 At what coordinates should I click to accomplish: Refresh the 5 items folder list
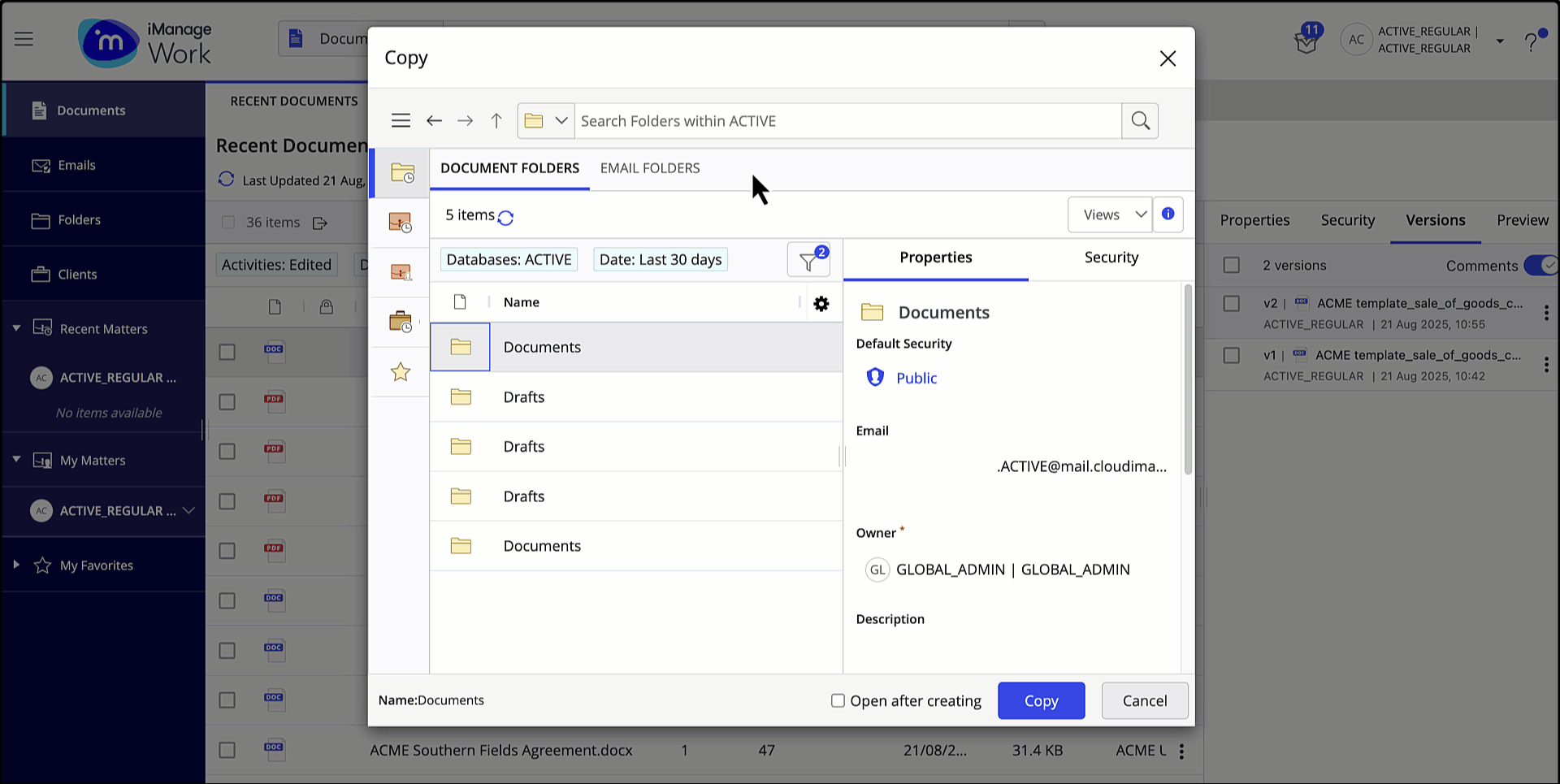point(505,217)
